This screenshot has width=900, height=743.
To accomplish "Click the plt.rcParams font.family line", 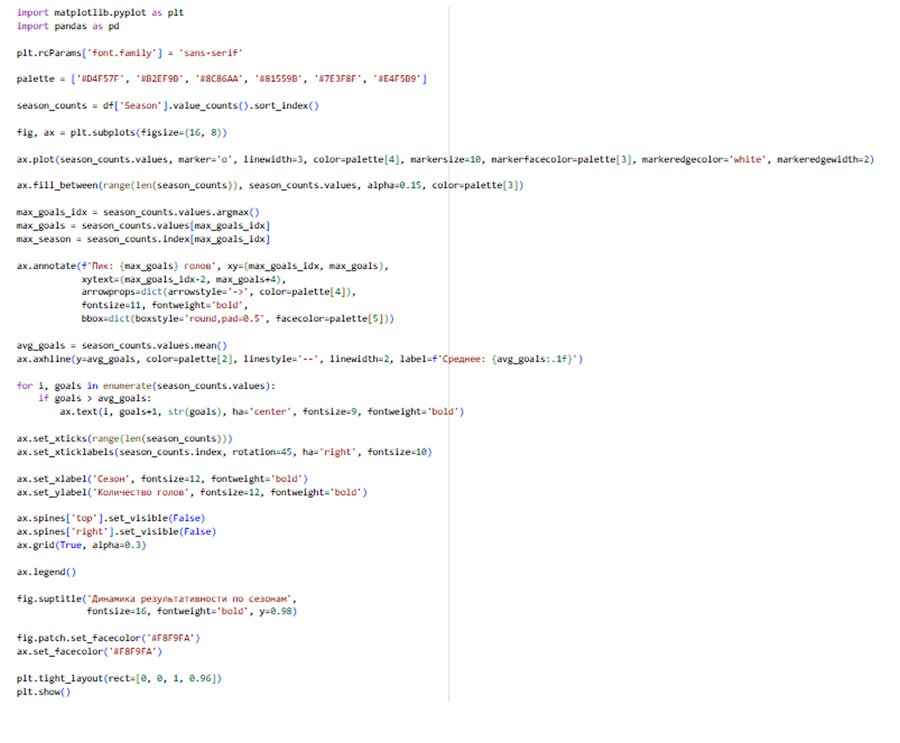I will (x=130, y=53).
